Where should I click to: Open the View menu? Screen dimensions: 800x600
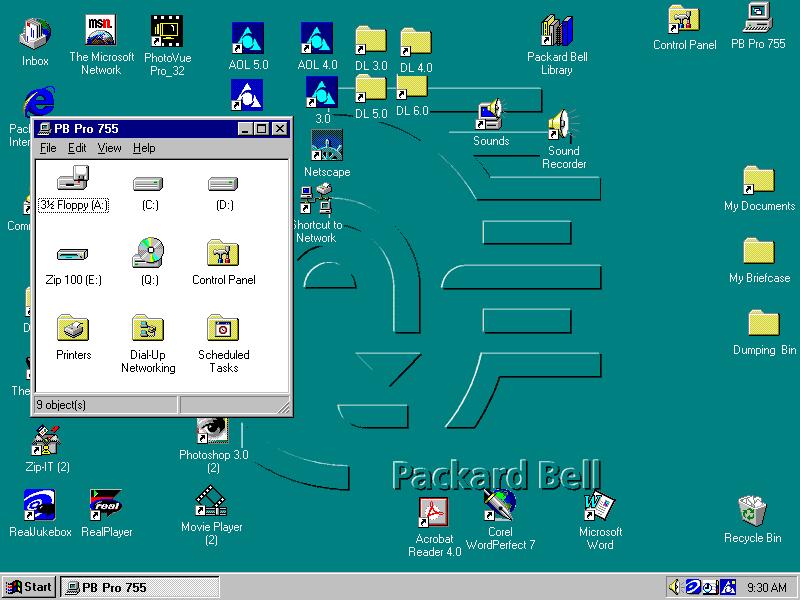click(109, 148)
